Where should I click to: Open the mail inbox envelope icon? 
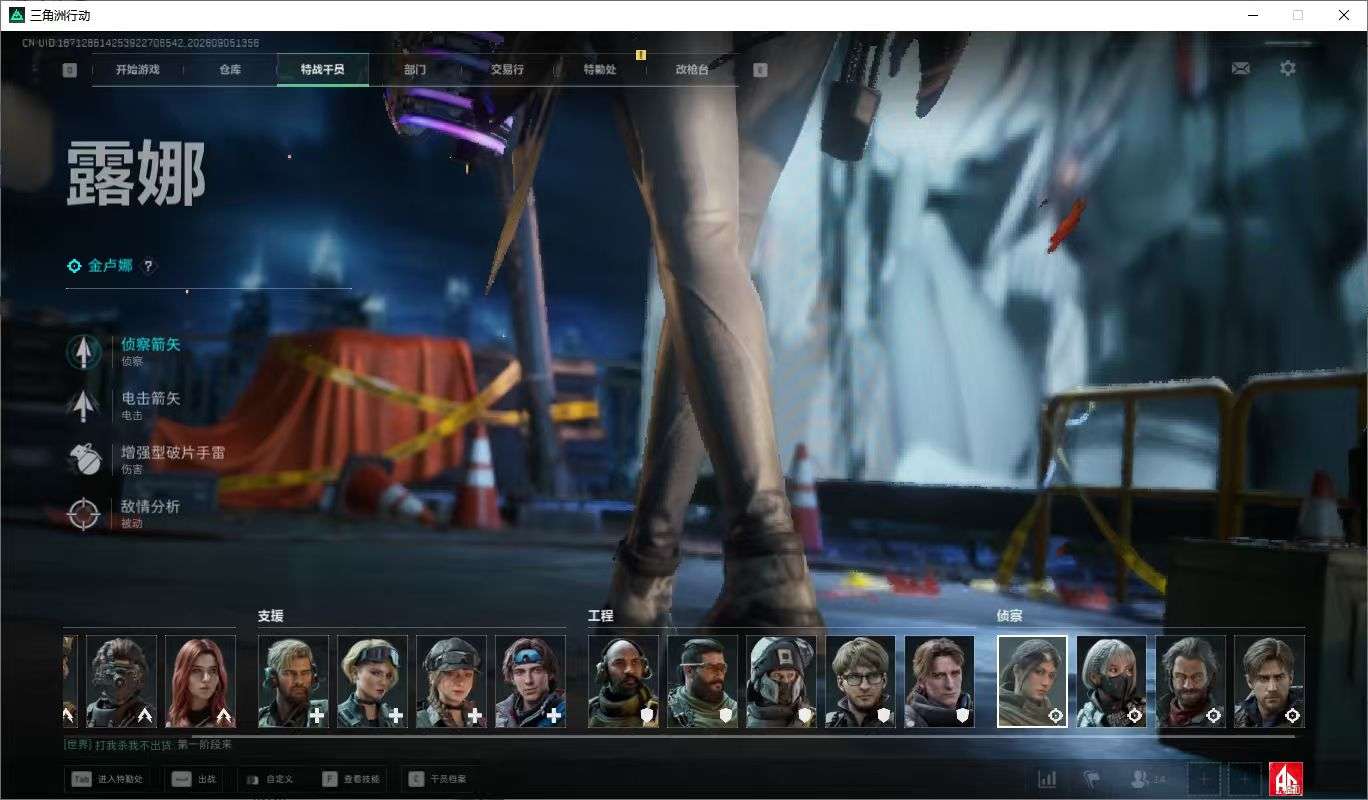point(1240,68)
